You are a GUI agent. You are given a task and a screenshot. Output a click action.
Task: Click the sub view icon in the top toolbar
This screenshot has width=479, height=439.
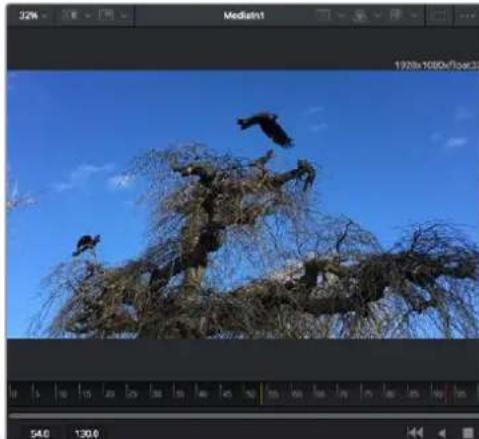coord(106,15)
